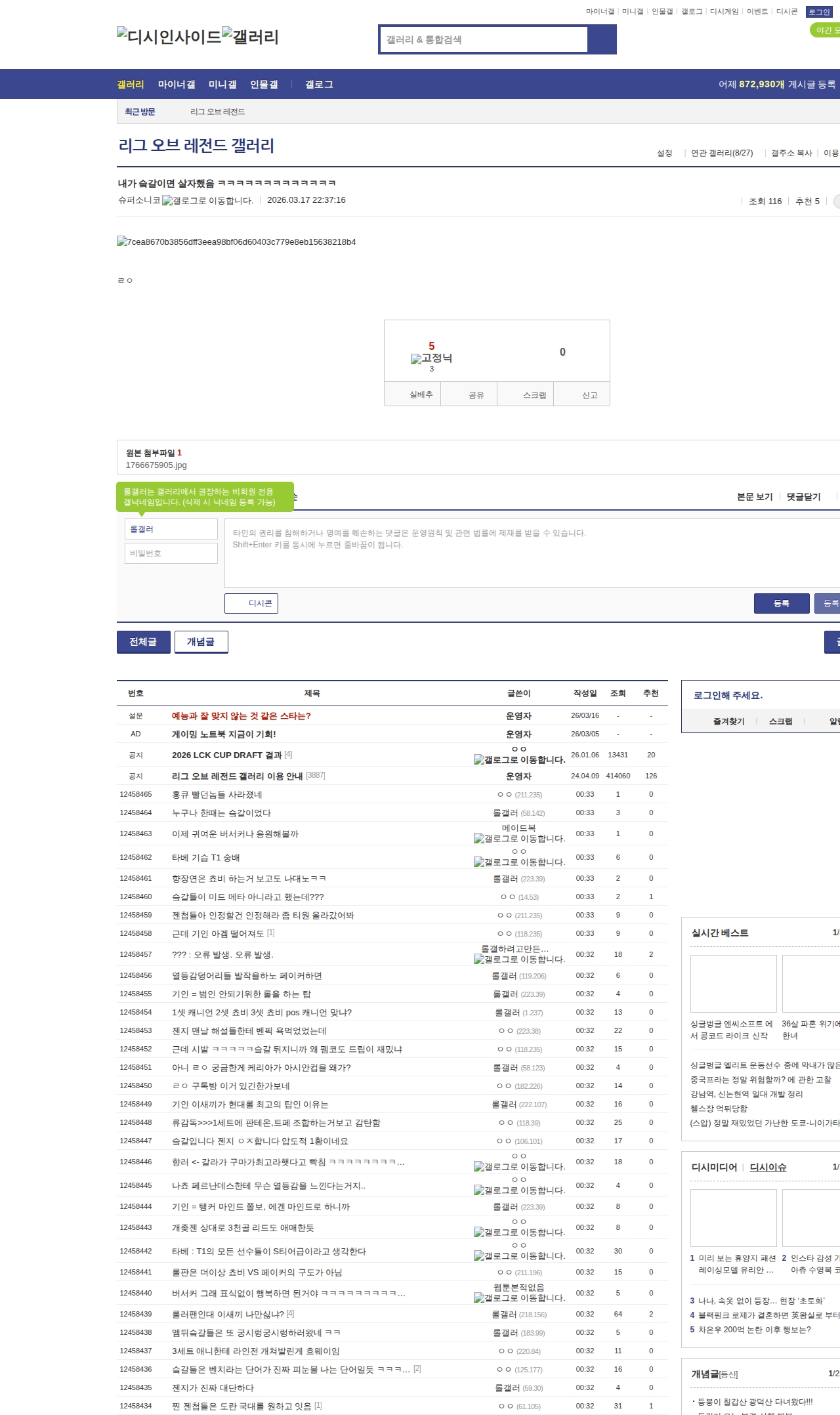Open the post titled 2026 LCK CUP DRAFT 결과

(x=226, y=755)
